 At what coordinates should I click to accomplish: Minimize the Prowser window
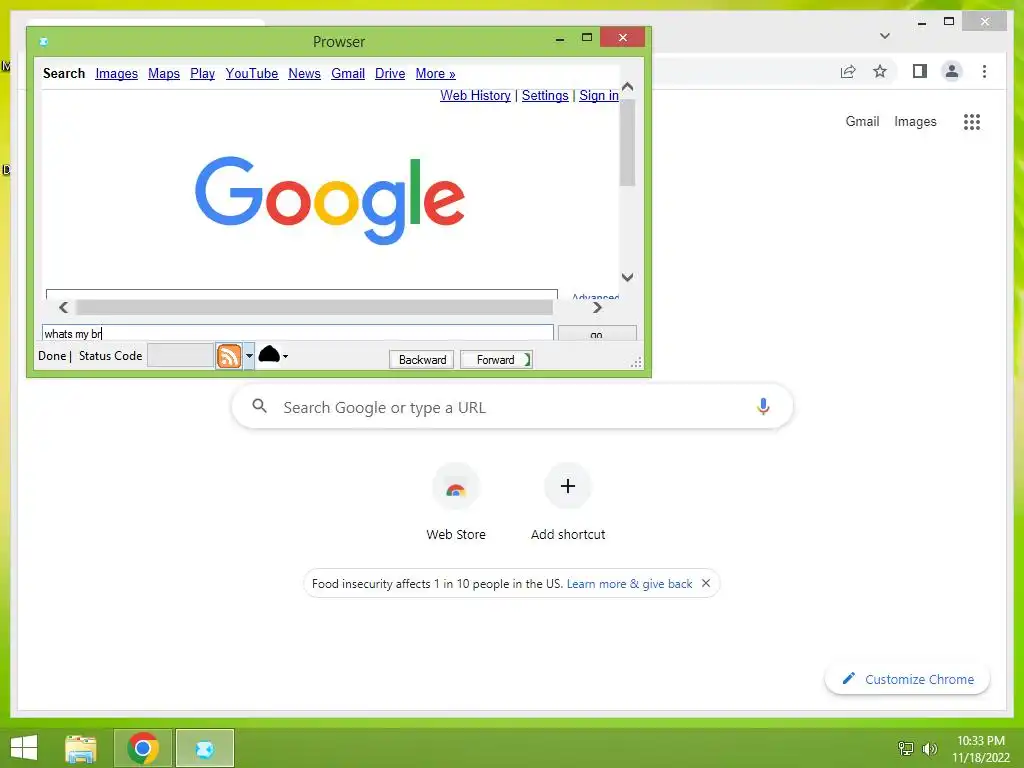click(560, 39)
